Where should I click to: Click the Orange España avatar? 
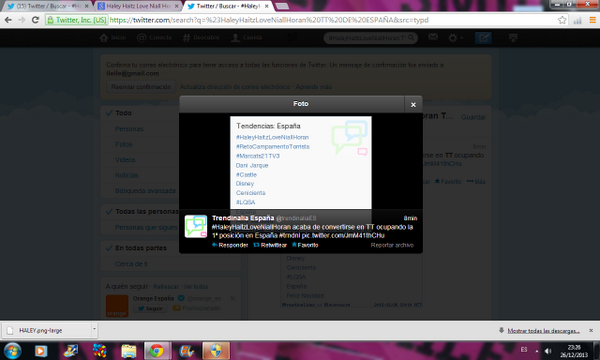coord(117,306)
